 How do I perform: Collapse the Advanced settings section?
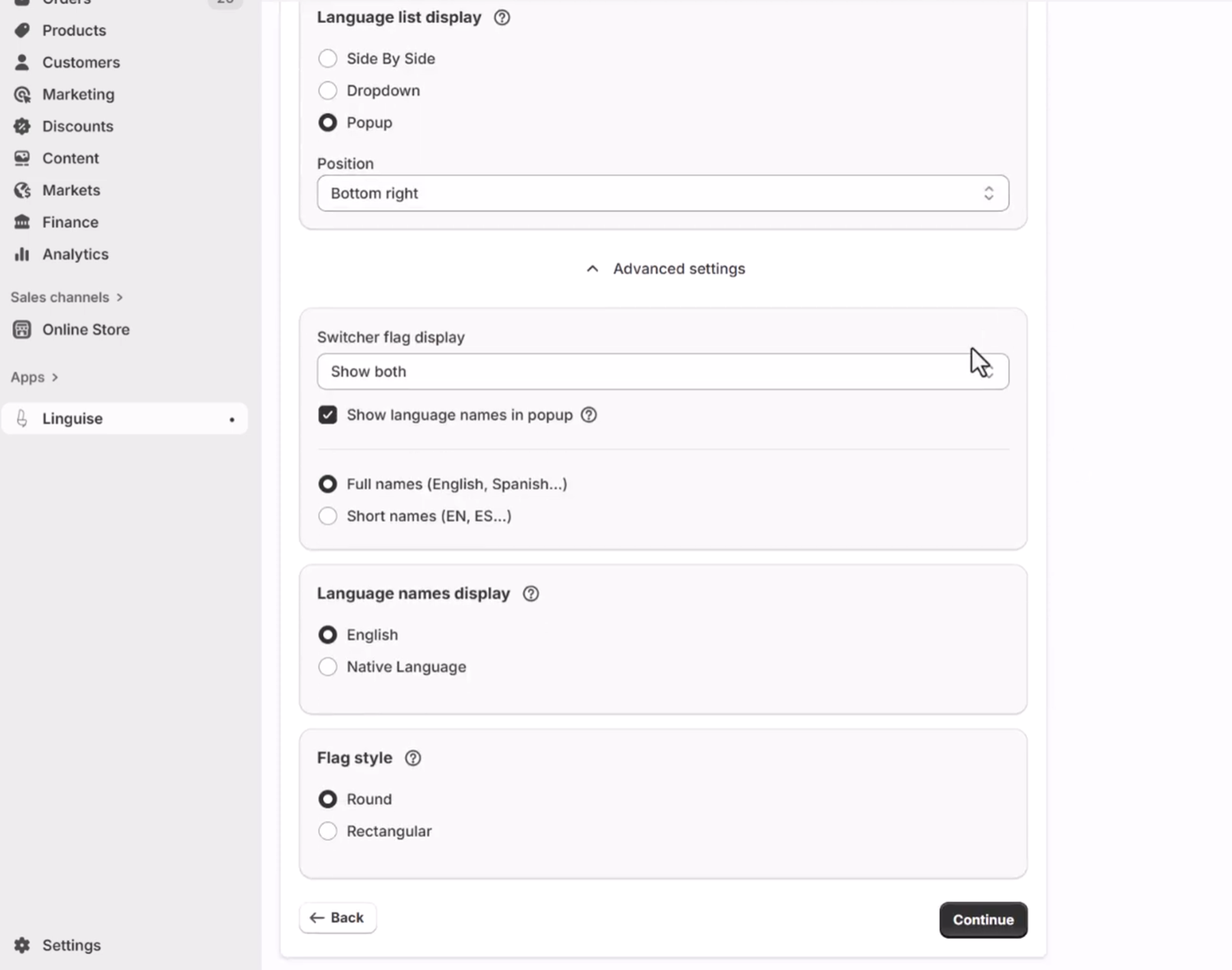tap(665, 269)
